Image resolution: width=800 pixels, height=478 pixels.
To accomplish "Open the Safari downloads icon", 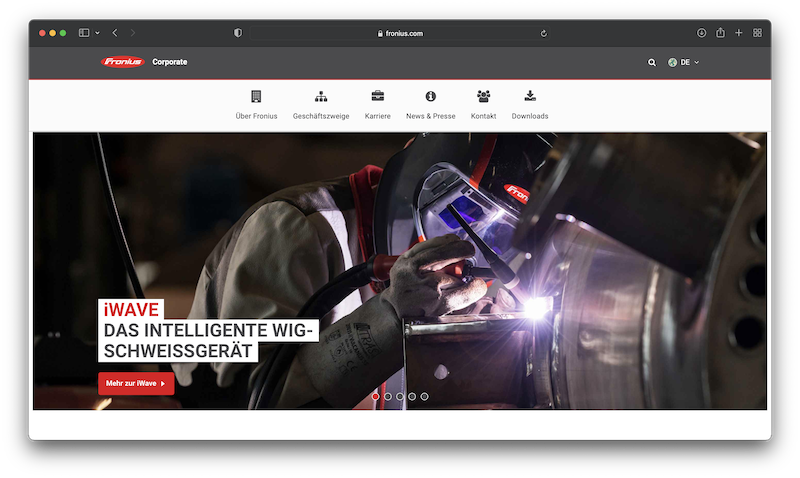I will 702,33.
